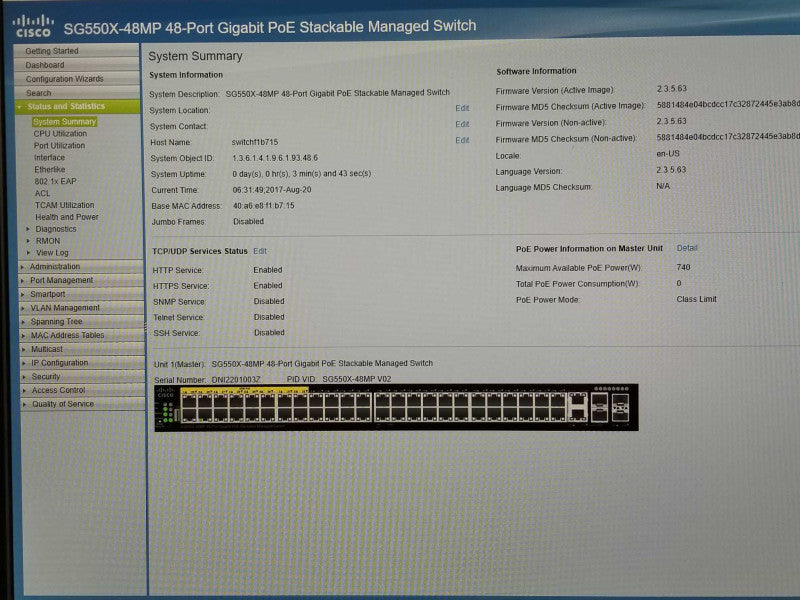This screenshot has height=600, width=800.
Task: Open ACL statistics page
Action: 42,193
